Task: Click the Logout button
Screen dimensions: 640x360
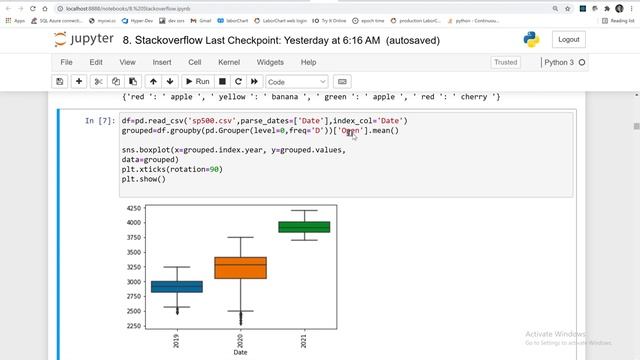Action: click(569, 40)
